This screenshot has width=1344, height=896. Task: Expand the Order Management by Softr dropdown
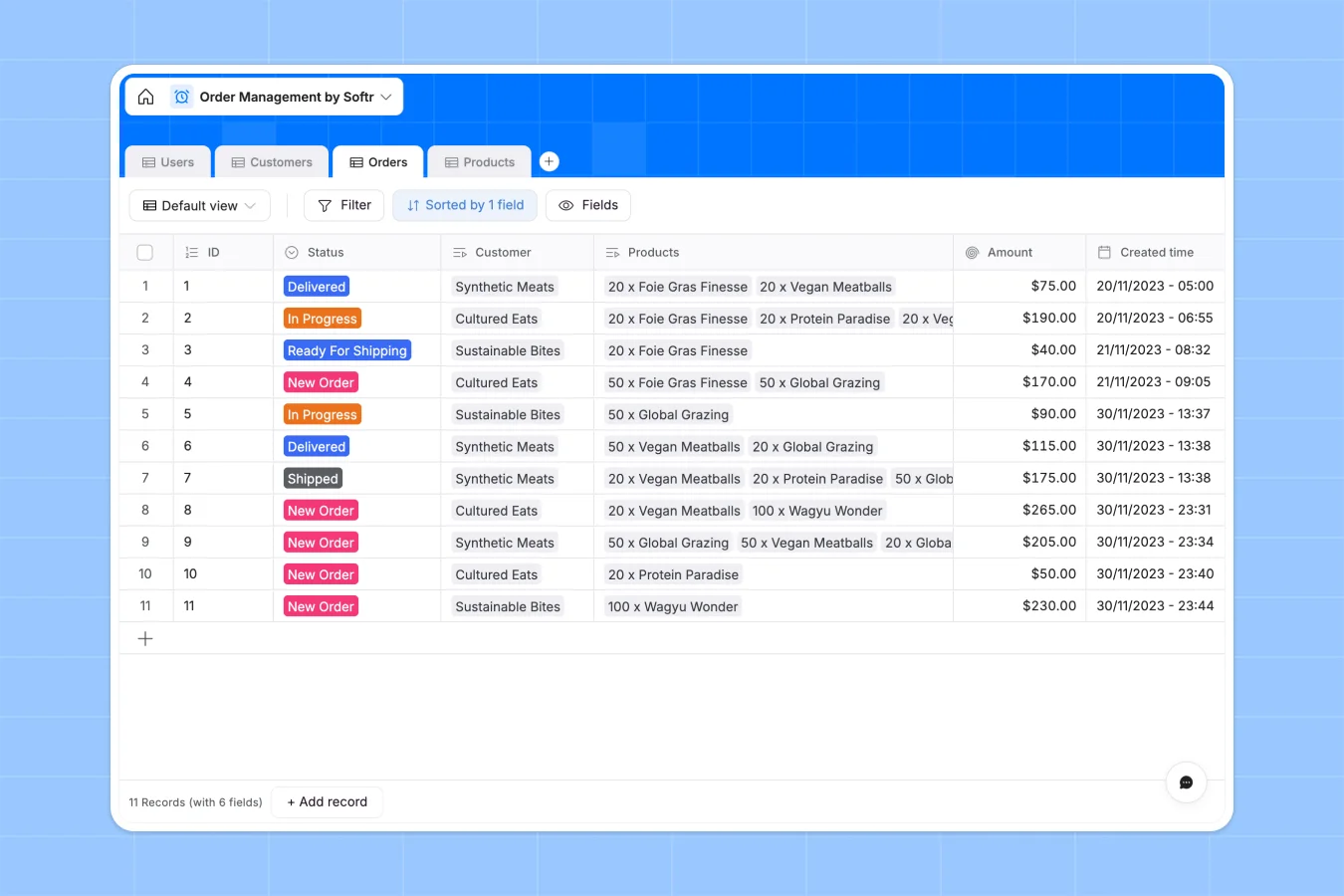pos(386,97)
